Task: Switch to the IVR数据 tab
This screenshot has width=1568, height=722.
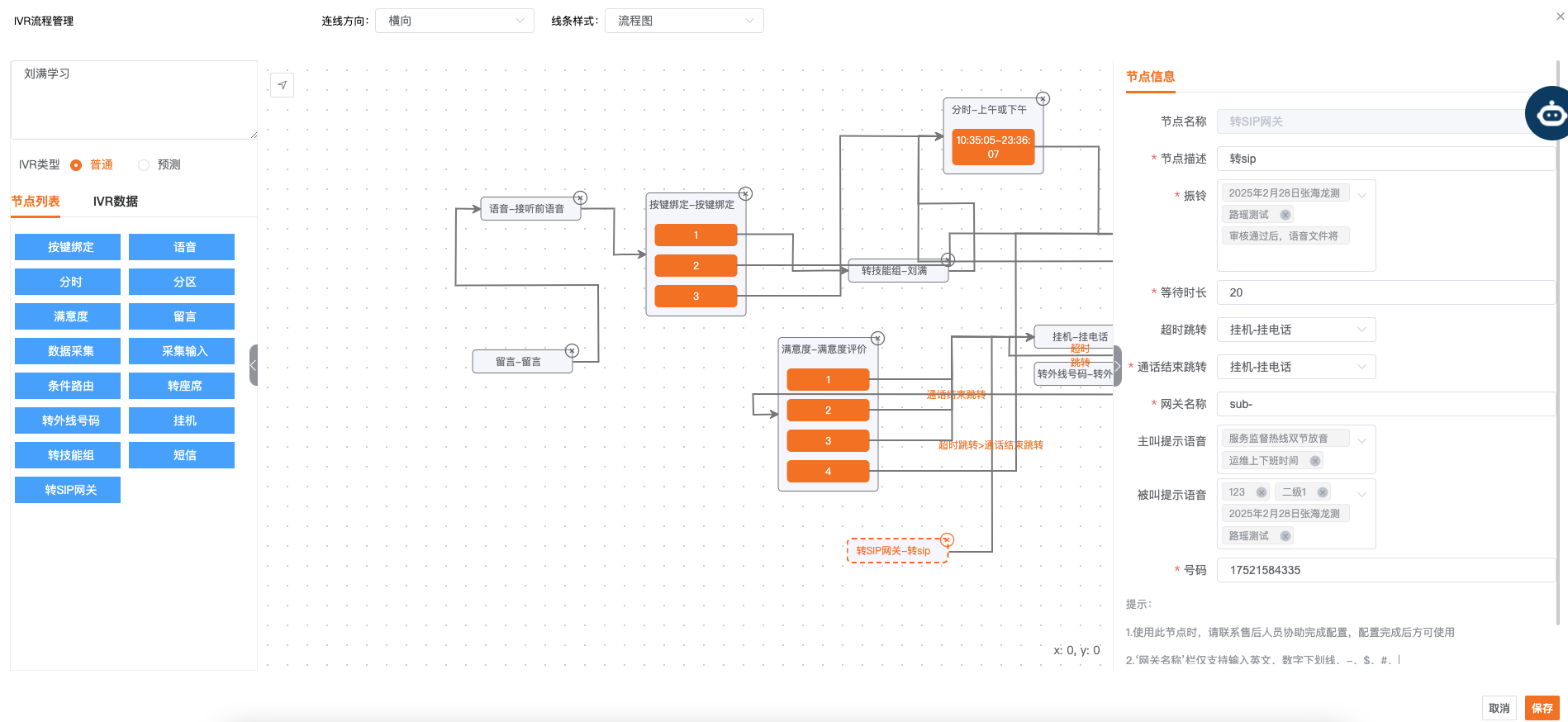Action: coord(115,202)
